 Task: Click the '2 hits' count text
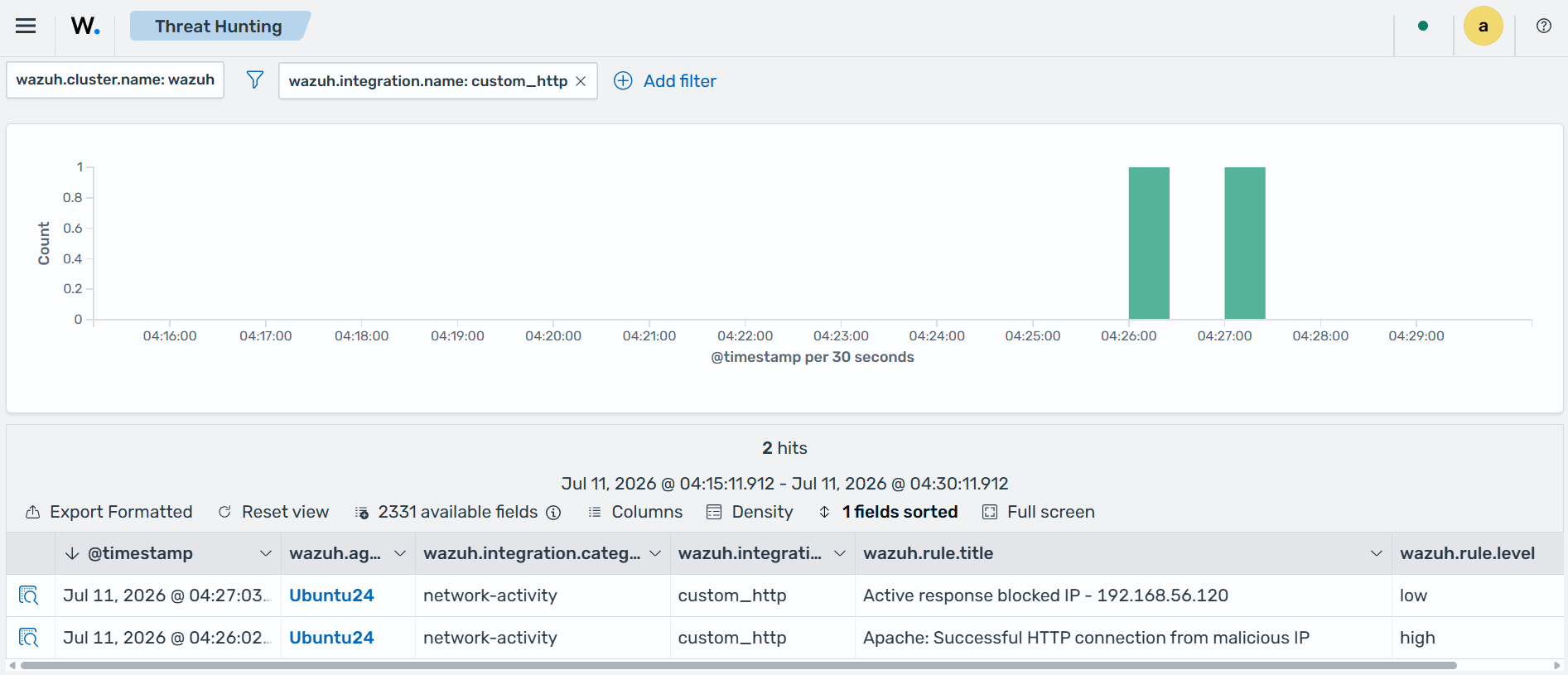784,448
